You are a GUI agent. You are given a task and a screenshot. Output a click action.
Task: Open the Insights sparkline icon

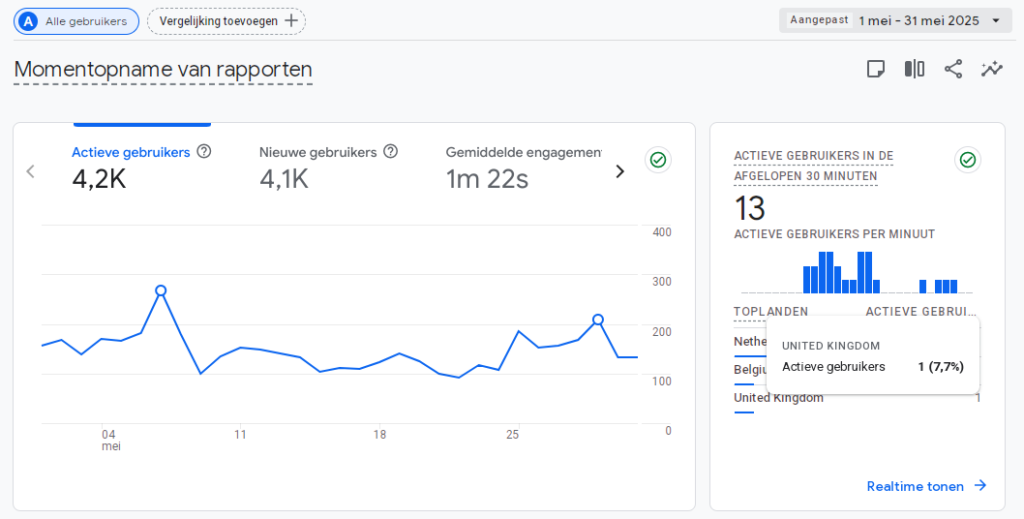[x=991, y=69]
